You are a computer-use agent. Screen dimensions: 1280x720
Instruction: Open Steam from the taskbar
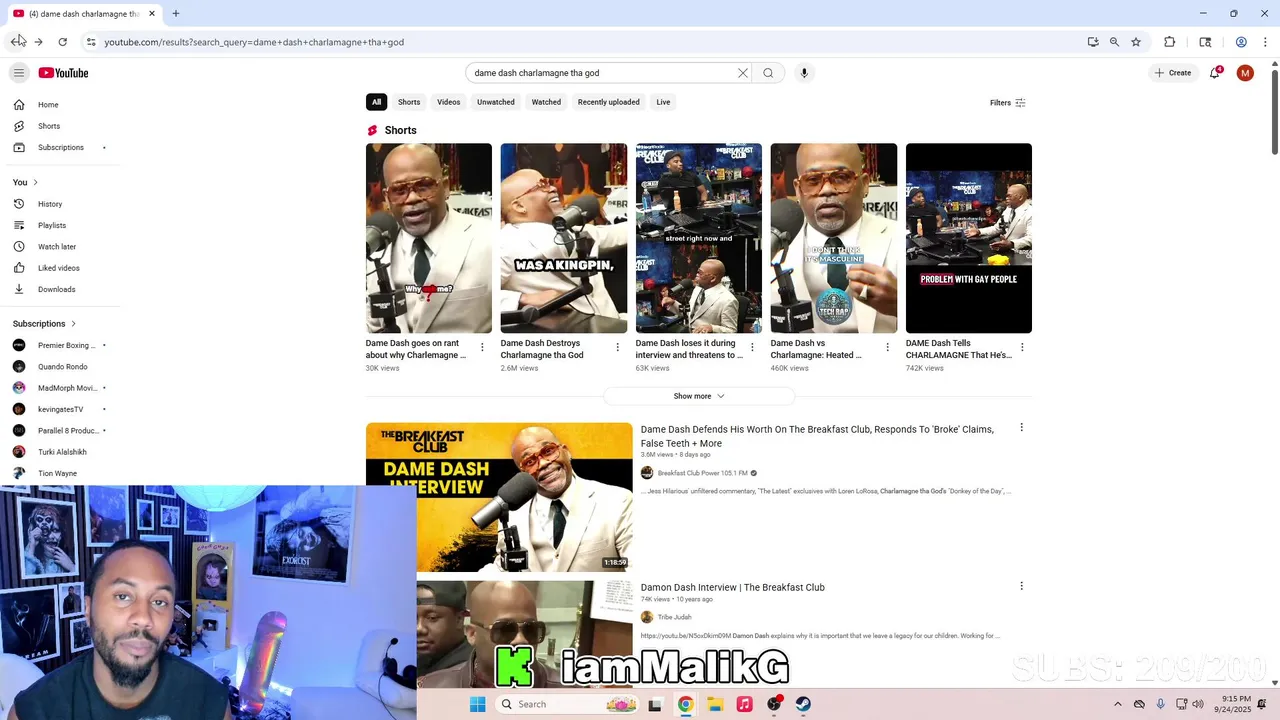tap(804, 704)
